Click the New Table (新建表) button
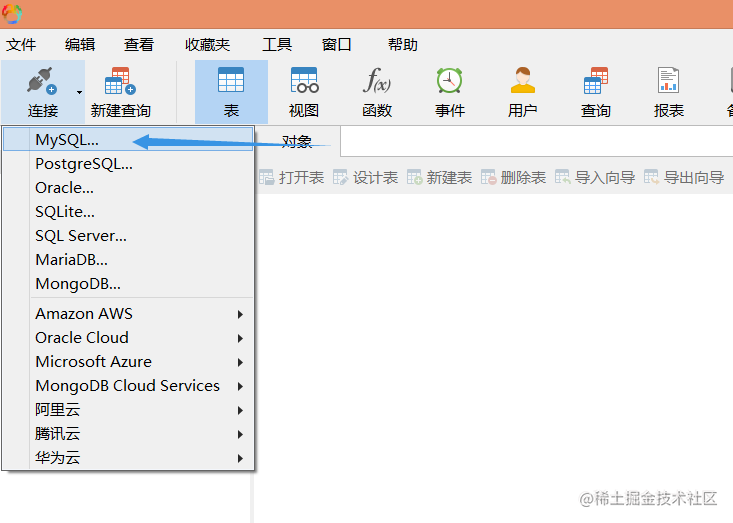Viewport: 733px width, 523px height. pyautogui.click(x=439, y=178)
